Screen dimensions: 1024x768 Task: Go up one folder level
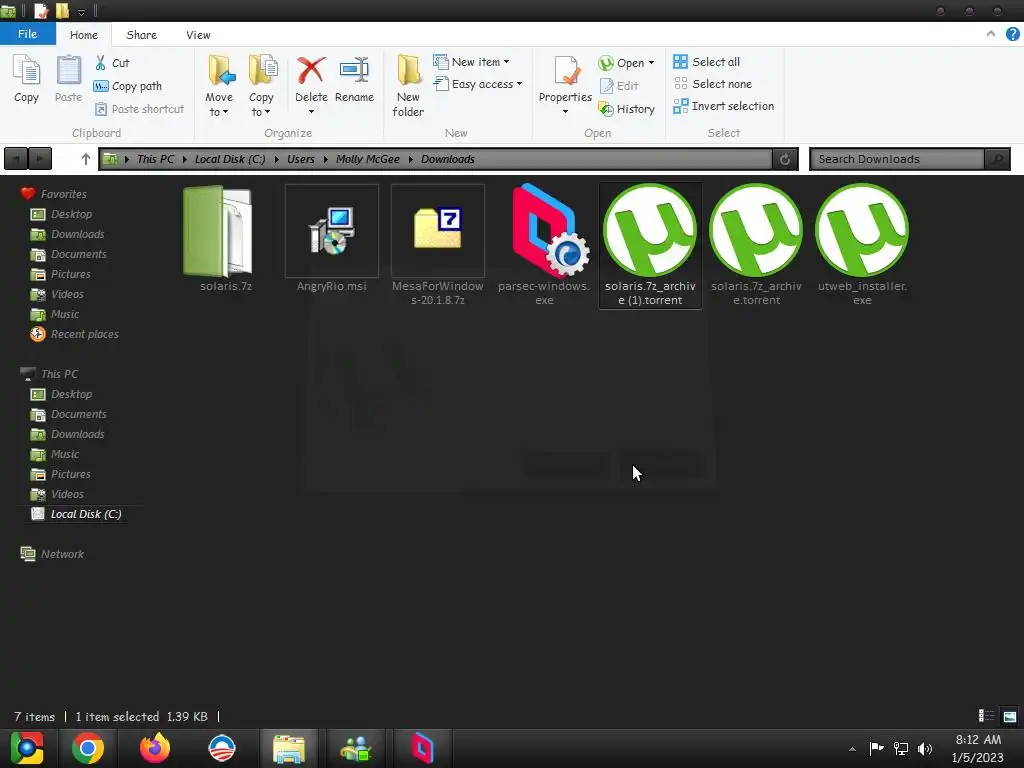(86, 159)
